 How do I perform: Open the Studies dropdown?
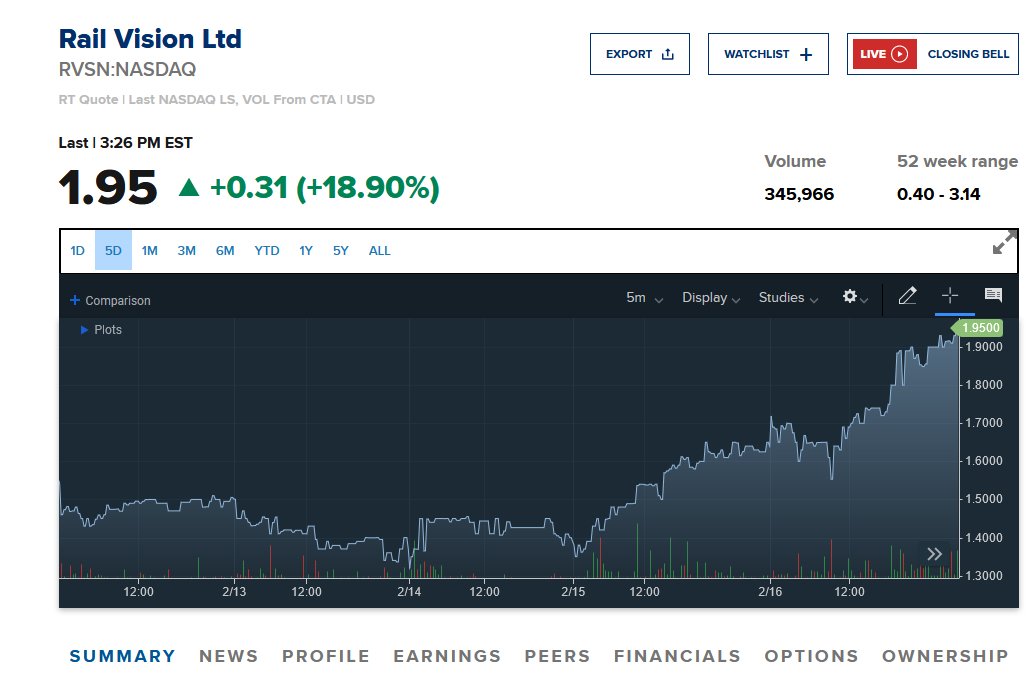coord(788,297)
